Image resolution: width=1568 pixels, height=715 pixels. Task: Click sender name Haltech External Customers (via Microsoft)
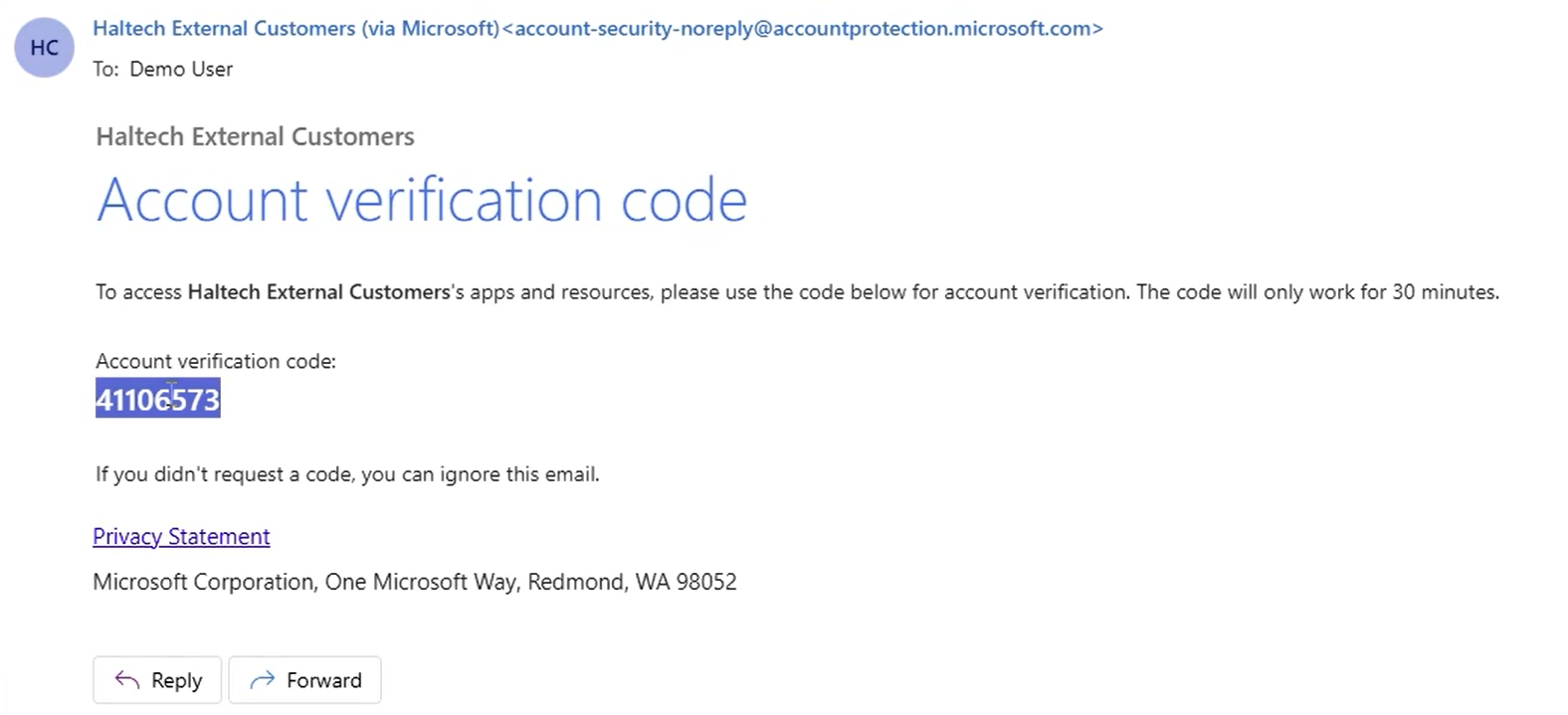[x=295, y=29]
